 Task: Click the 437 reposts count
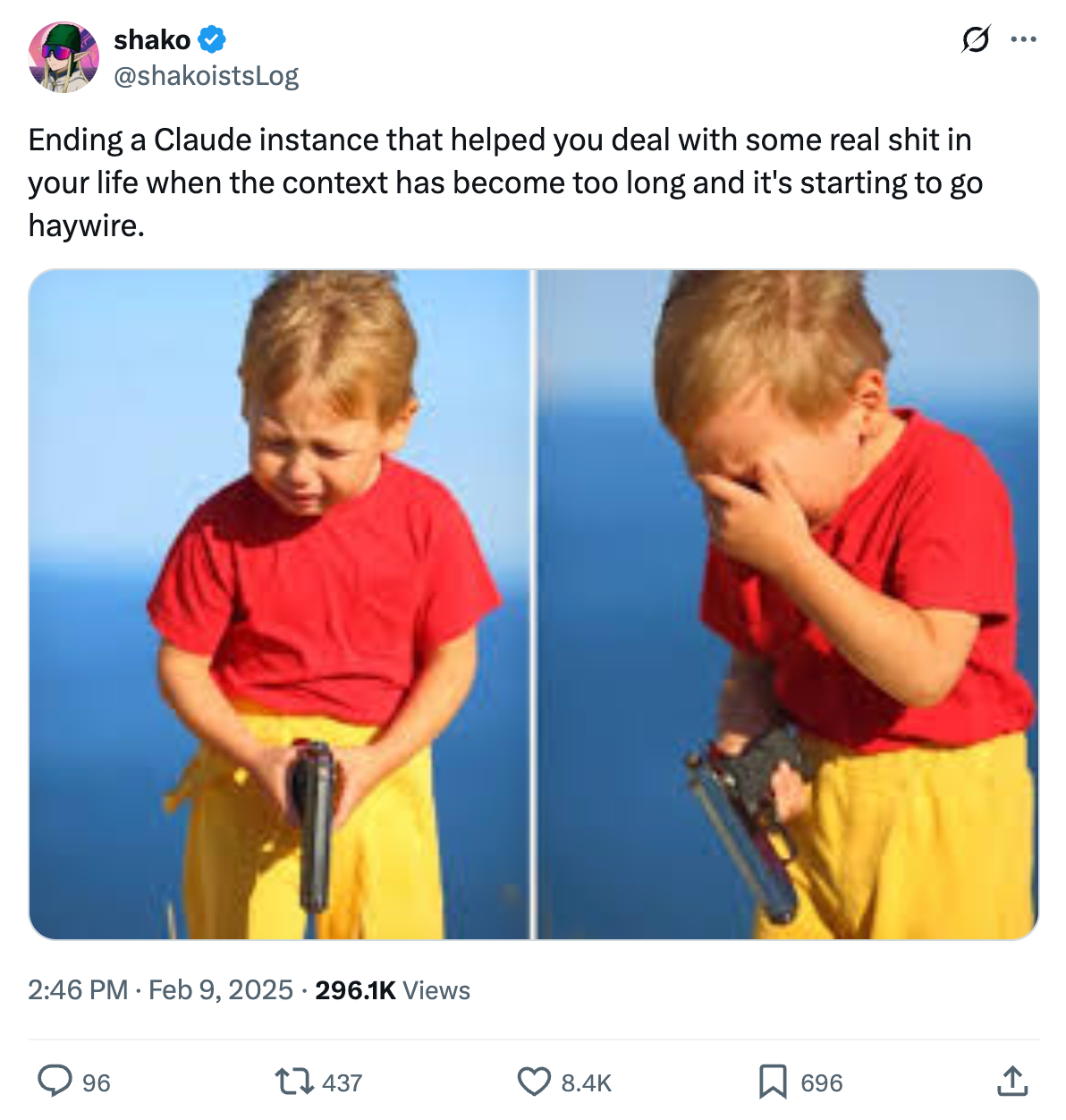coord(342,1083)
